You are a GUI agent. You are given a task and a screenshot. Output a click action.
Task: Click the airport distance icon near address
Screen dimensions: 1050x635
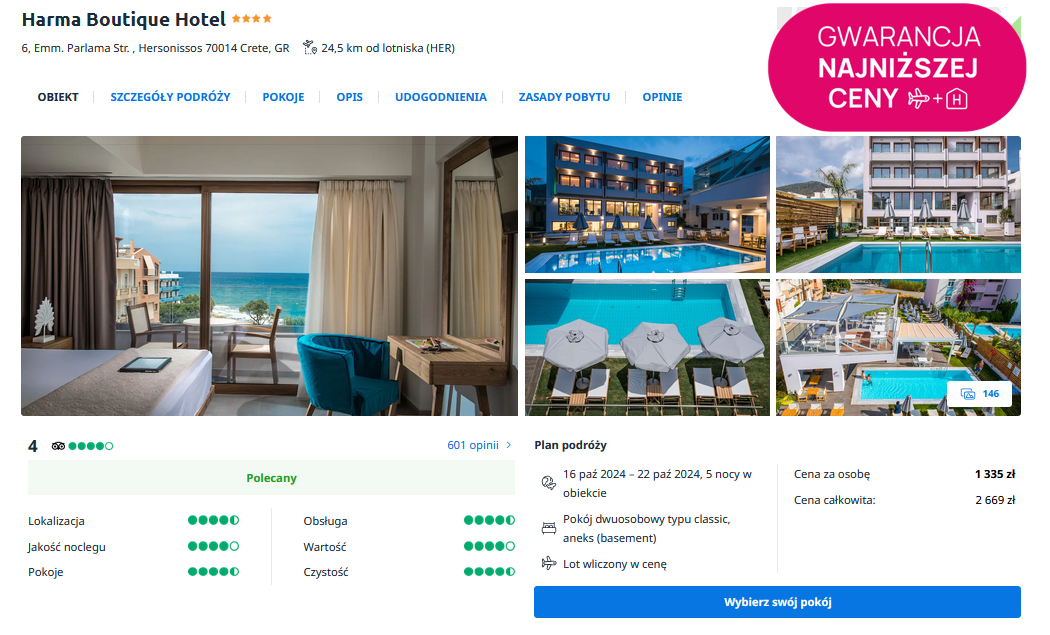tap(309, 48)
